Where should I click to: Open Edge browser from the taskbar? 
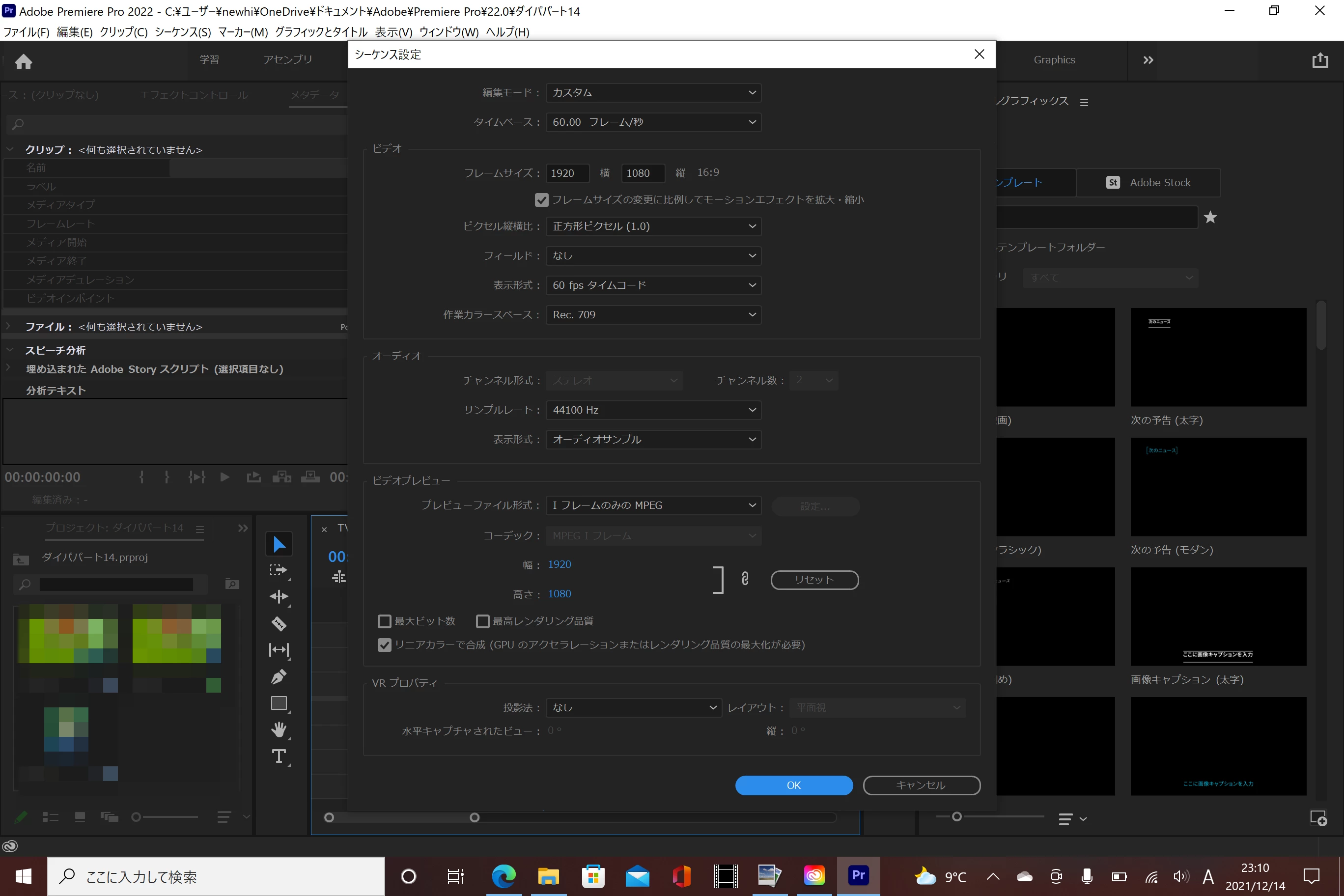pyautogui.click(x=504, y=876)
